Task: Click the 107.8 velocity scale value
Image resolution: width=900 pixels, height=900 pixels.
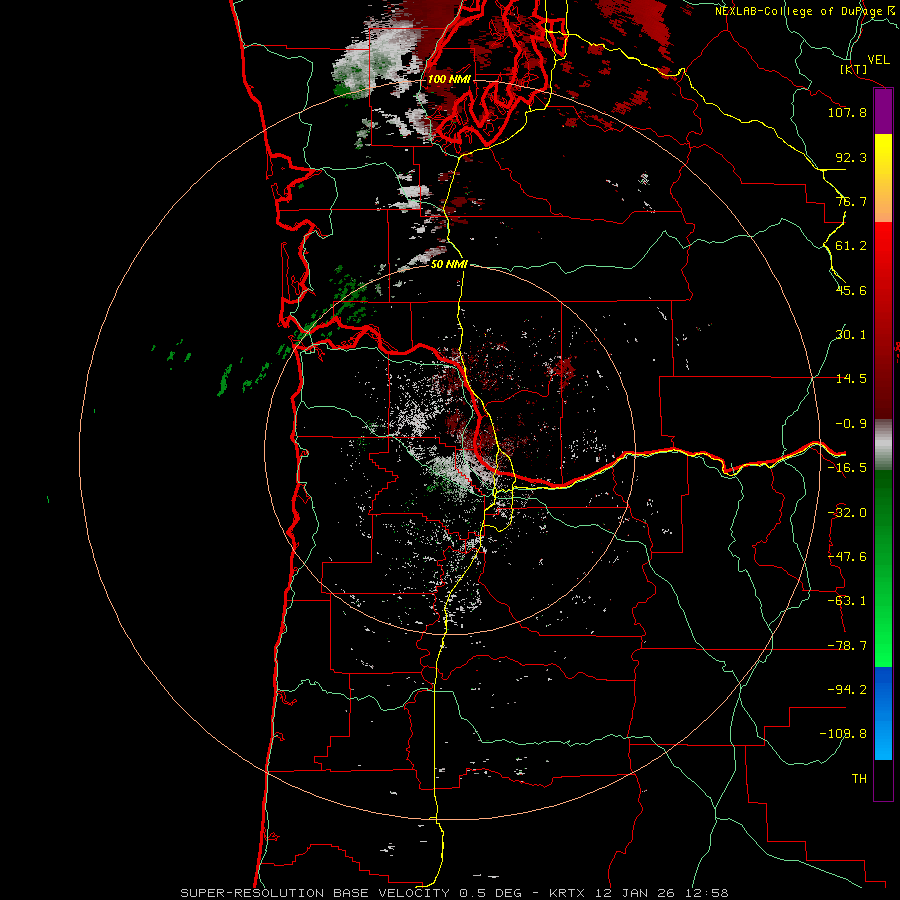Action: pos(847,112)
